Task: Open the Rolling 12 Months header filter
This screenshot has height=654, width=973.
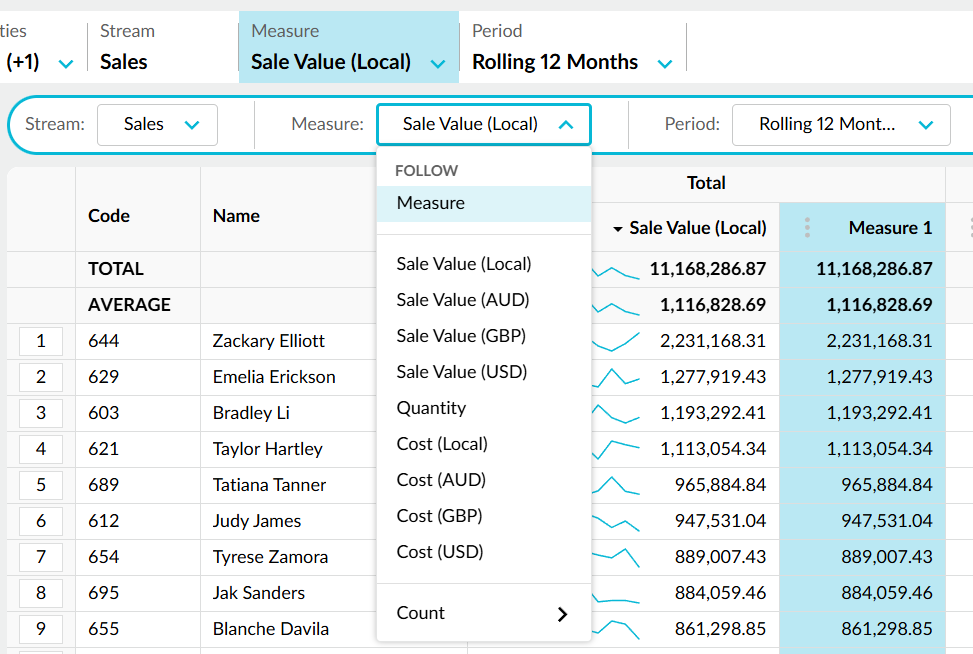Action: (x=572, y=48)
